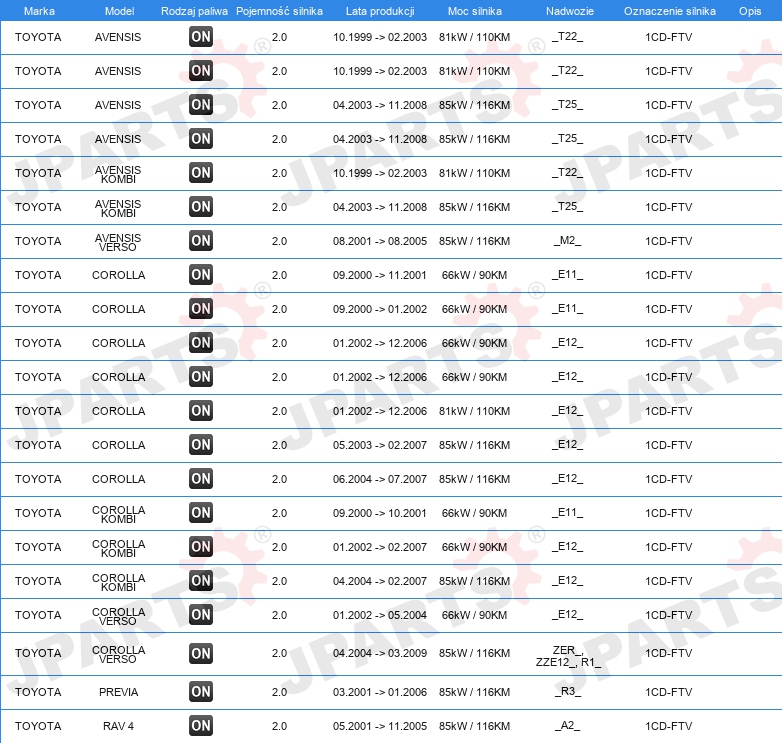
Task: Click the ON fuel badge in Previa row
Action: [x=201, y=692]
